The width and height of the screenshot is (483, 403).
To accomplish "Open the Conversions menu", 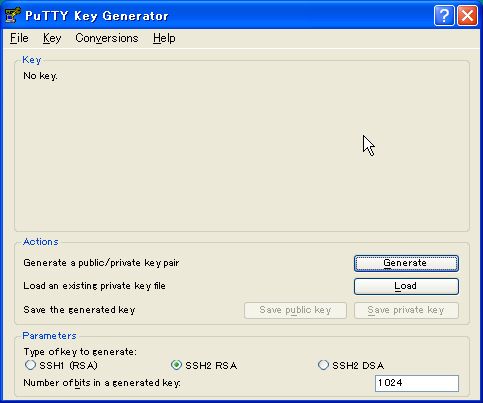I will [x=107, y=38].
